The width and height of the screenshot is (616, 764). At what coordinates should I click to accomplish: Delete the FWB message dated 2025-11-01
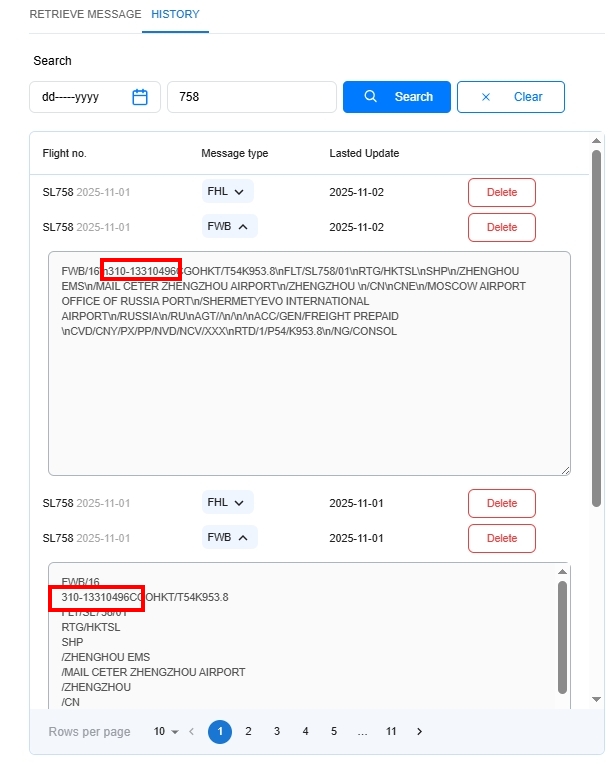click(501, 538)
